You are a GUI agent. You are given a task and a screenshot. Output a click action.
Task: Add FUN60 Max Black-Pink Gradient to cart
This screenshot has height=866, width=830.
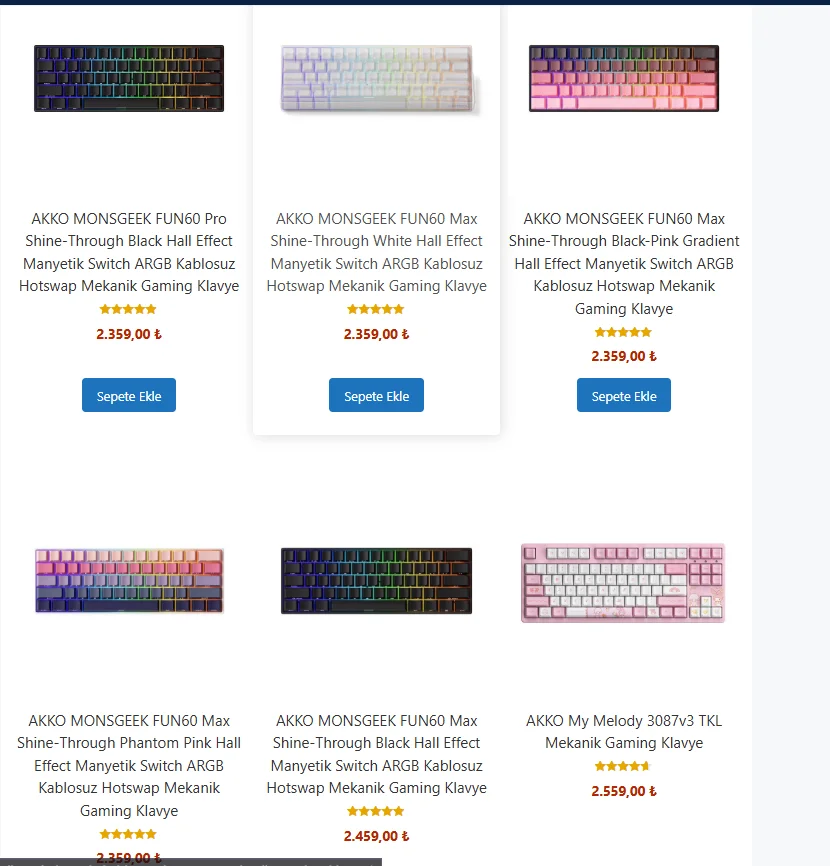tap(624, 396)
